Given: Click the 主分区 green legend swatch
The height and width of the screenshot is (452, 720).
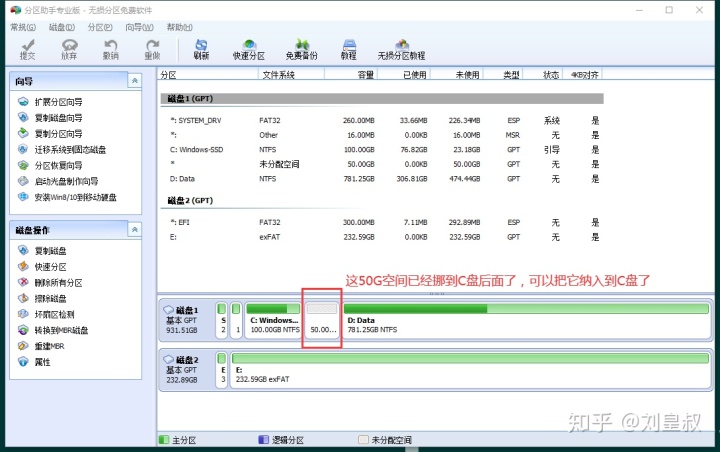Looking at the screenshot, I should pos(164,440).
